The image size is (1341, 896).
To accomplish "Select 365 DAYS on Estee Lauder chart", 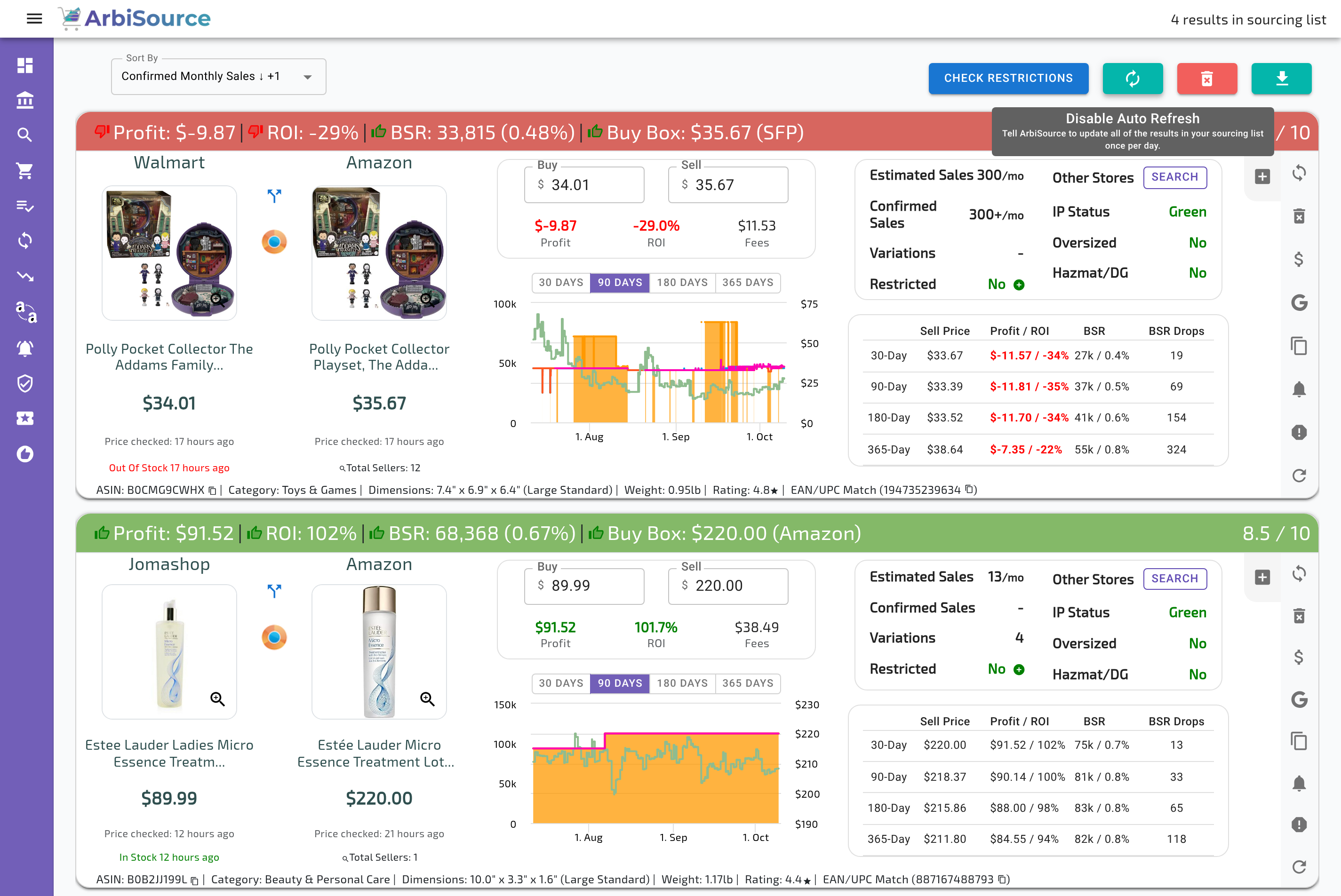I will click(748, 683).
